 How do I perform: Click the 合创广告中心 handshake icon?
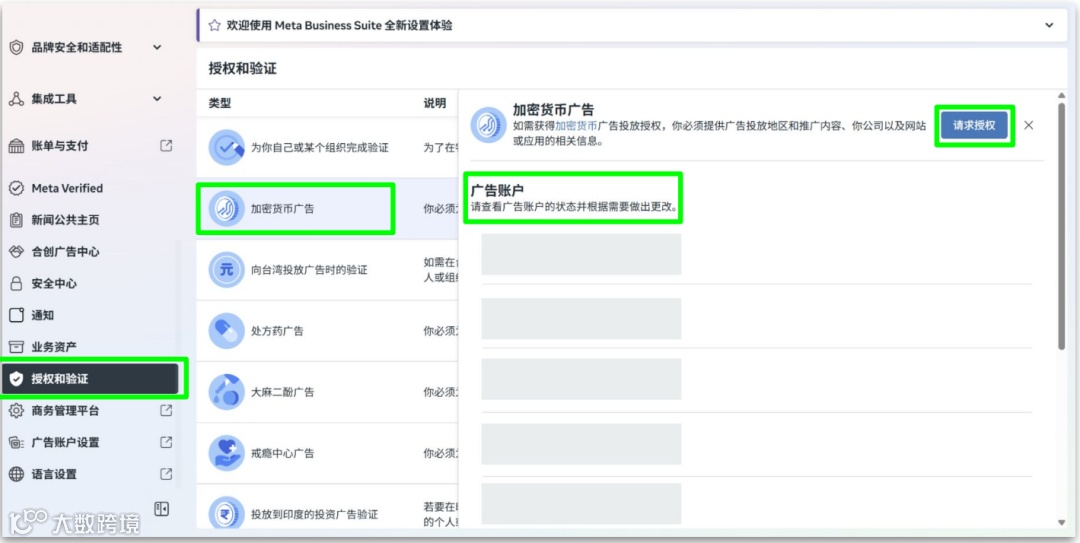pyautogui.click(x=17, y=252)
